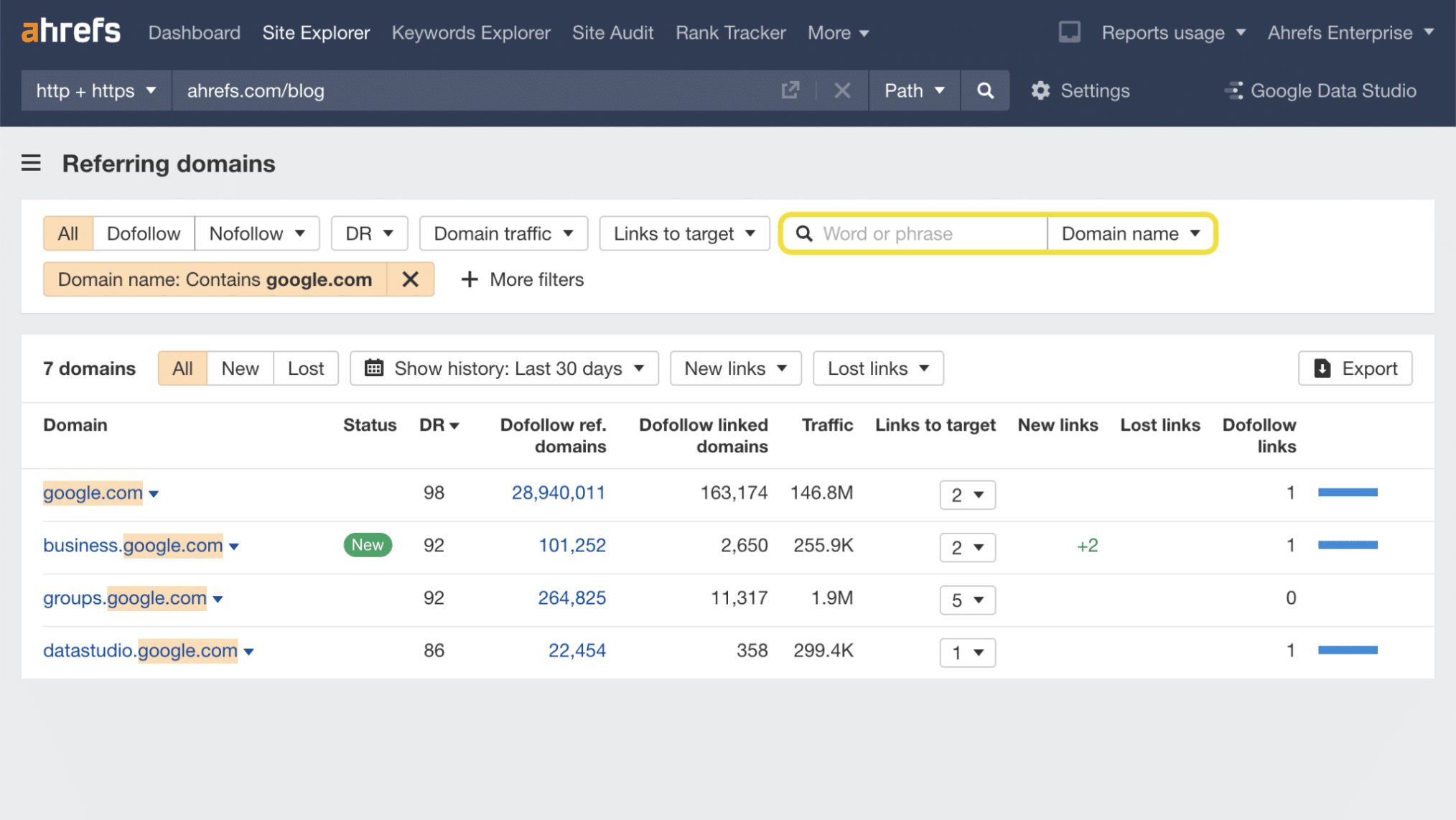Open http + https protocol dropdown
Viewport: 1456px width, 820px height.
pos(96,90)
